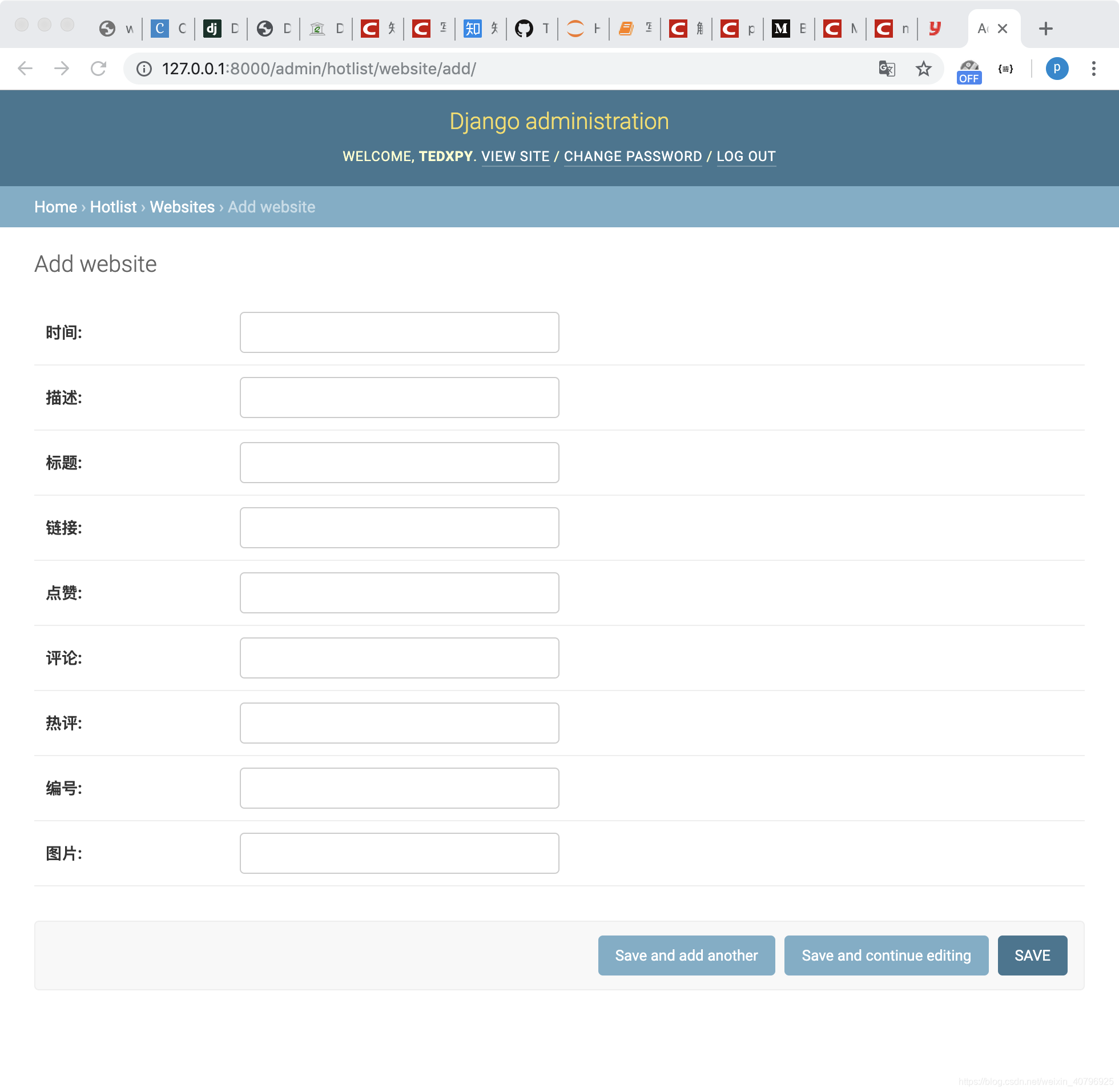Click the Hotlist breadcrumb item

pyautogui.click(x=113, y=207)
